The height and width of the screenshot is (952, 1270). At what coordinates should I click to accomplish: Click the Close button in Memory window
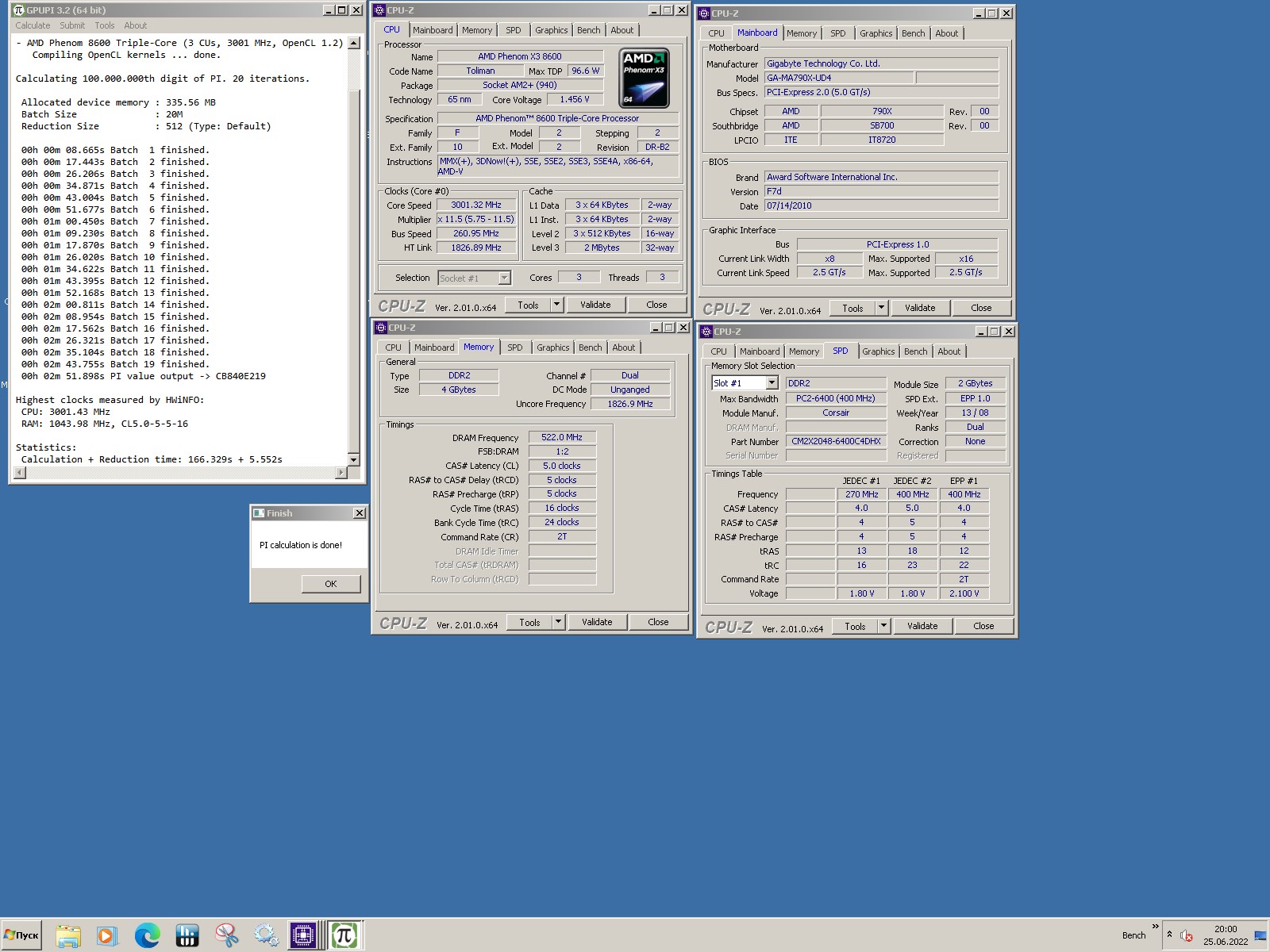click(658, 622)
